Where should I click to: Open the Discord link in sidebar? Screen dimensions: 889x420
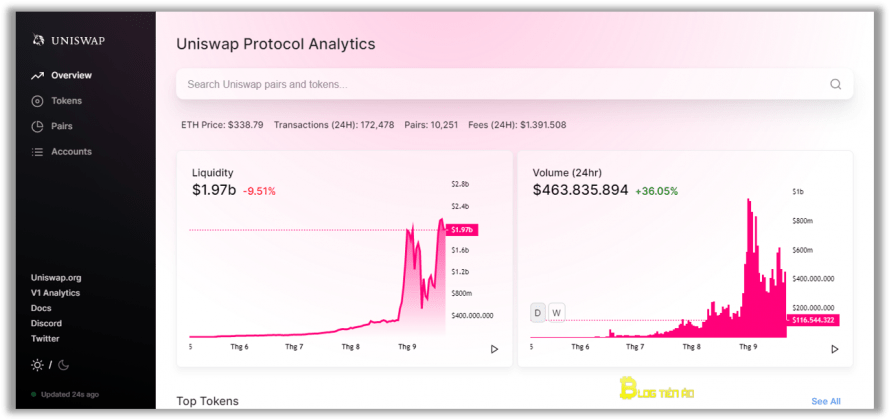pos(46,323)
